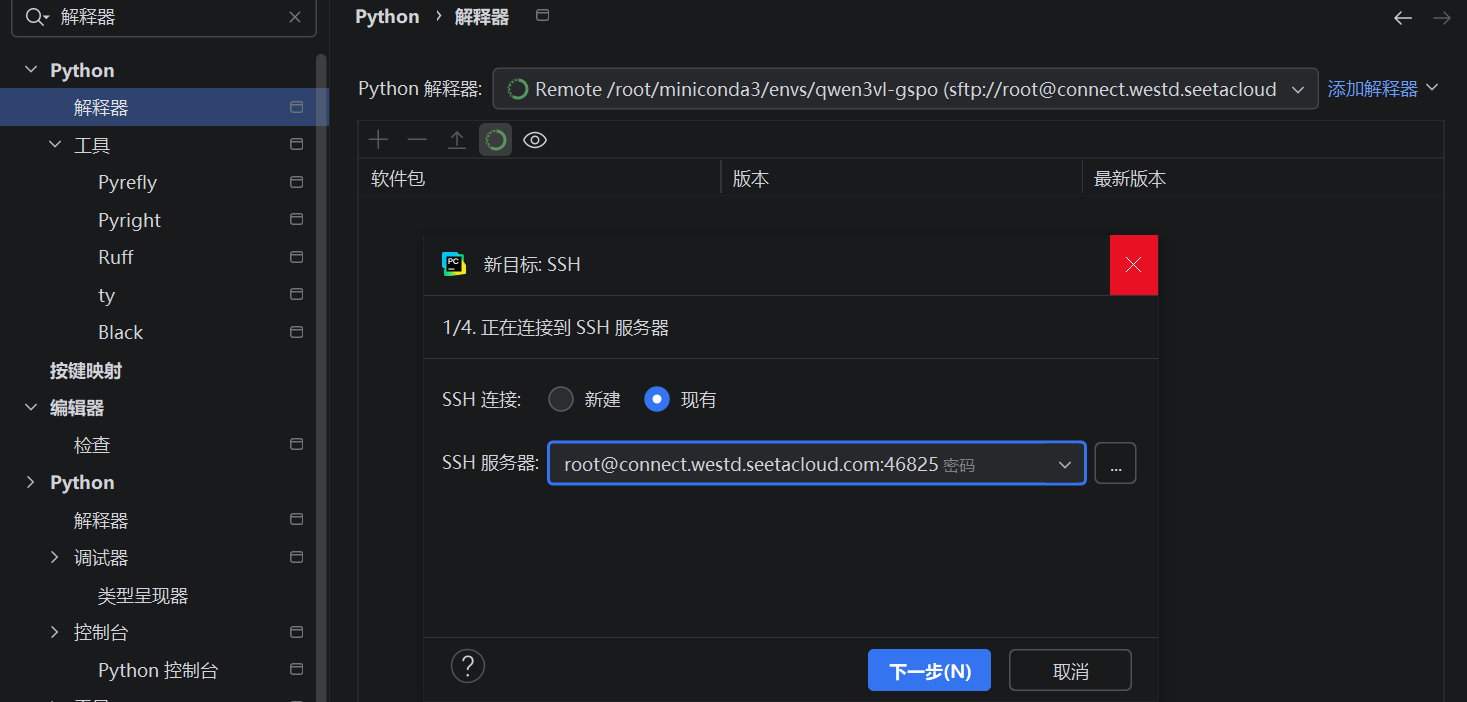1467x702 pixels.
Task: Open the Python 解释器 dropdown
Action: 905,89
